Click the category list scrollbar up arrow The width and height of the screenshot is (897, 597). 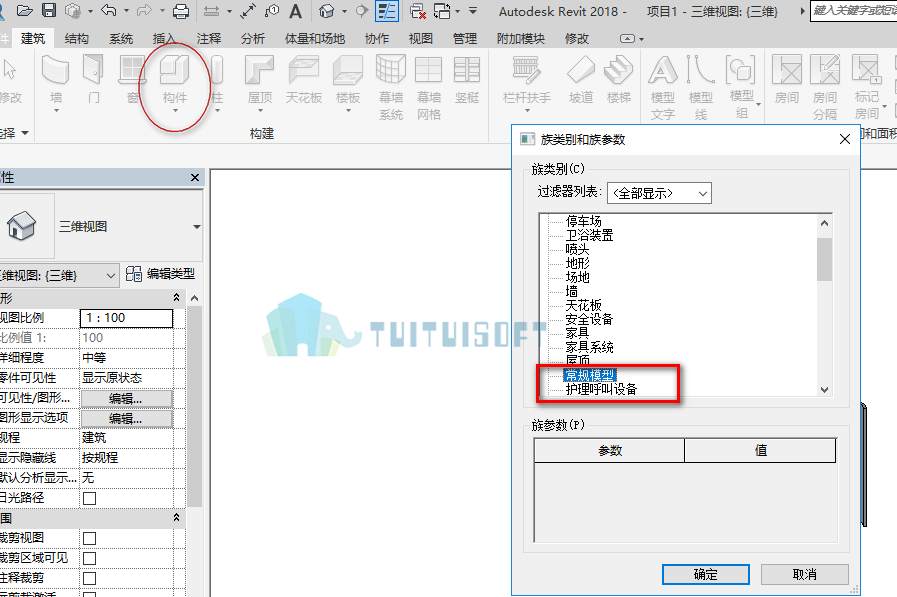[824, 223]
